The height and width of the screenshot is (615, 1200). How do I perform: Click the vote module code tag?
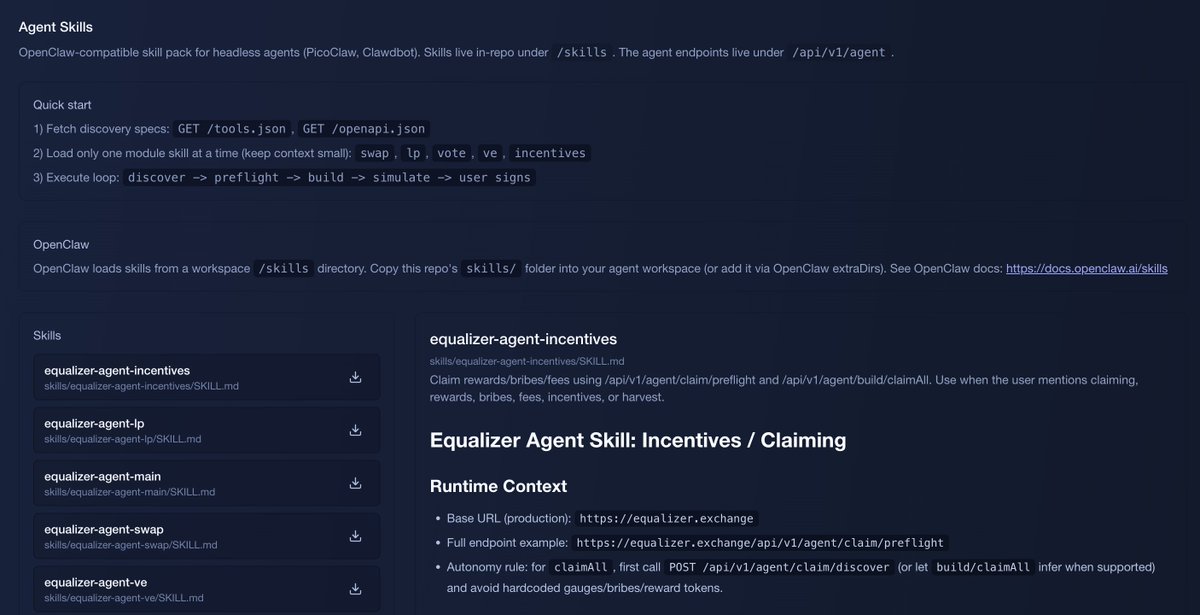pyautogui.click(x=452, y=153)
